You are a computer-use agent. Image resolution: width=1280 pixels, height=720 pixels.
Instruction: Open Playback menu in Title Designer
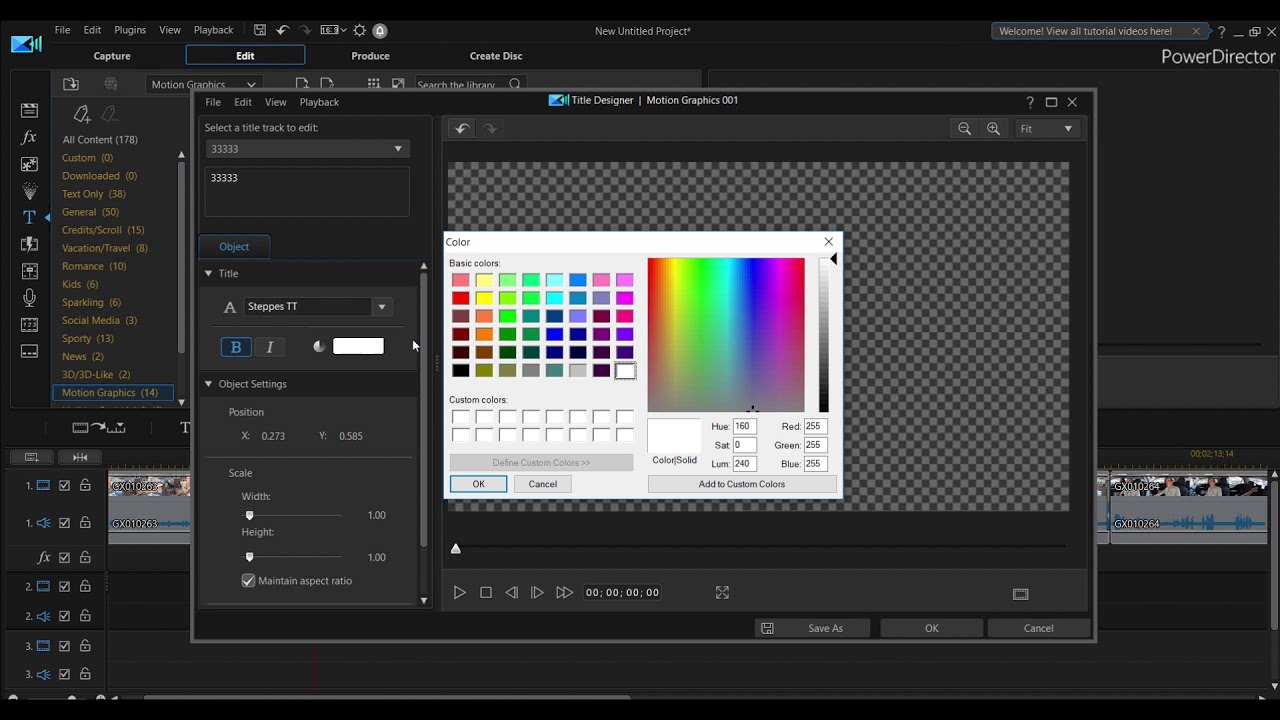[x=319, y=102]
